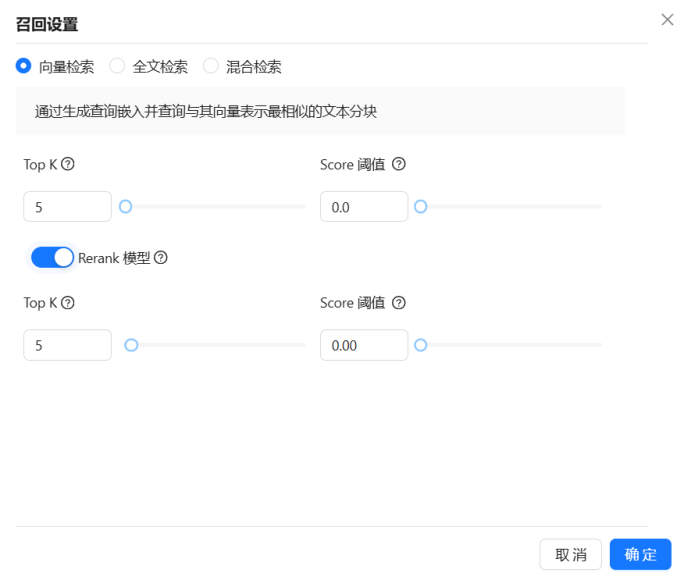Focus the Rerank Score field showing 0.00
Viewport: 692px width, 574px height.
pyautogui.click(x=364, y=345)
